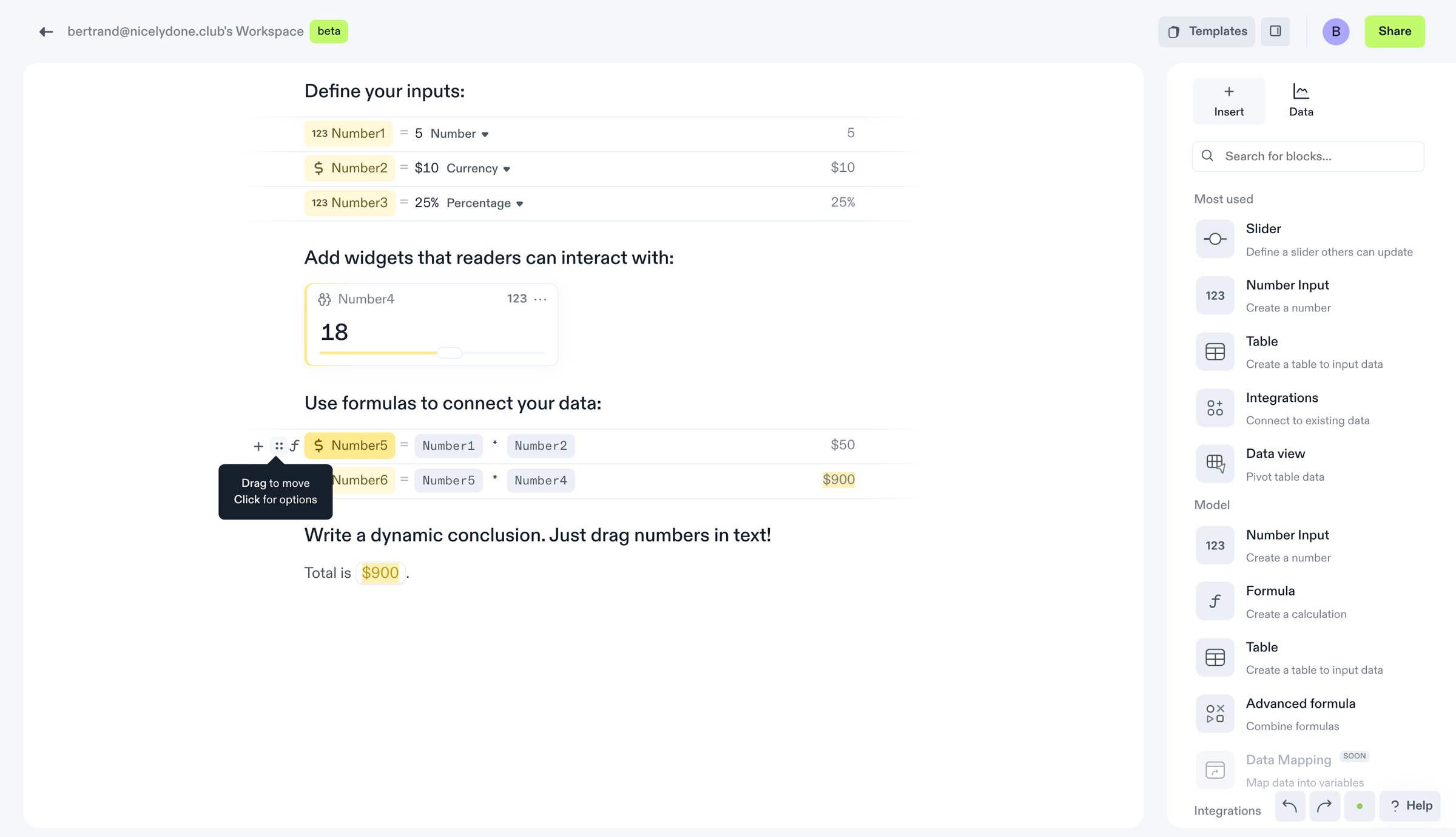This screenshot has width=1456, height=837.
Task: Switch to the Data tab
Action: pyautogui.click(x=1301, y=101)
